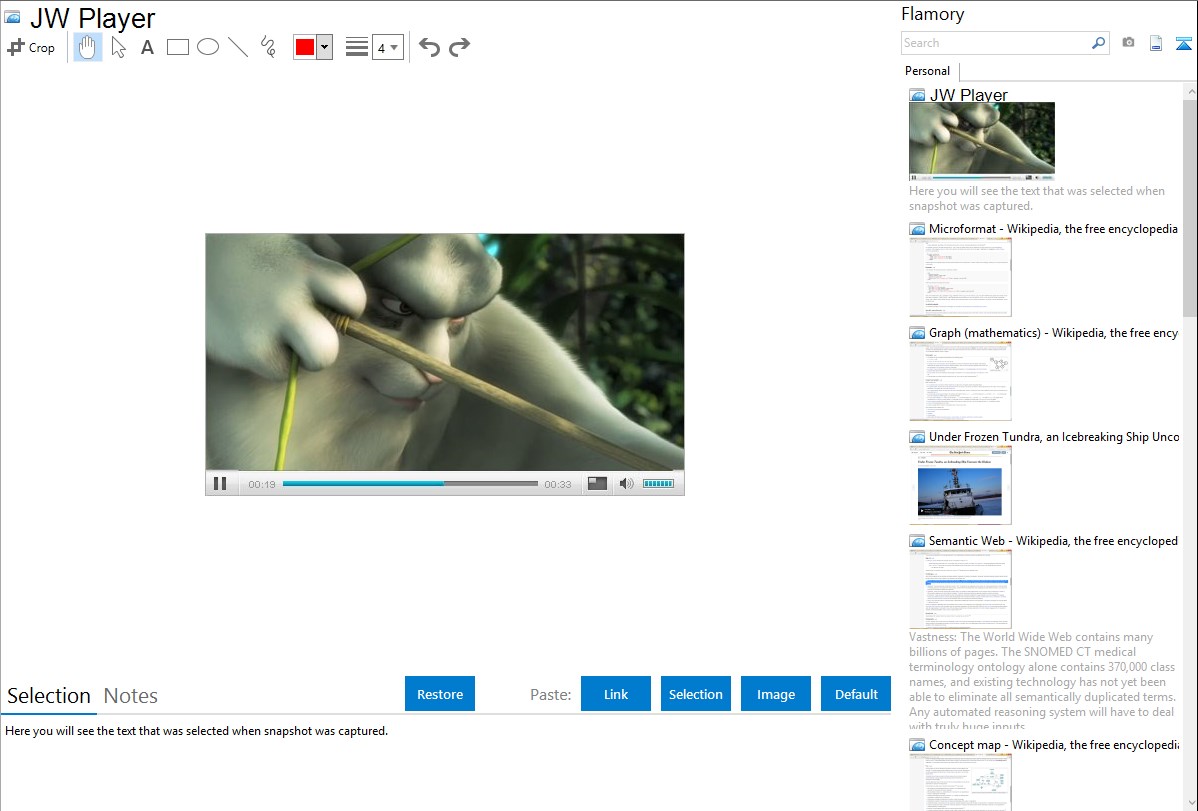Open the Personal tab
The width and height of the screenshot is (1198, 811).
coord(928,71)
